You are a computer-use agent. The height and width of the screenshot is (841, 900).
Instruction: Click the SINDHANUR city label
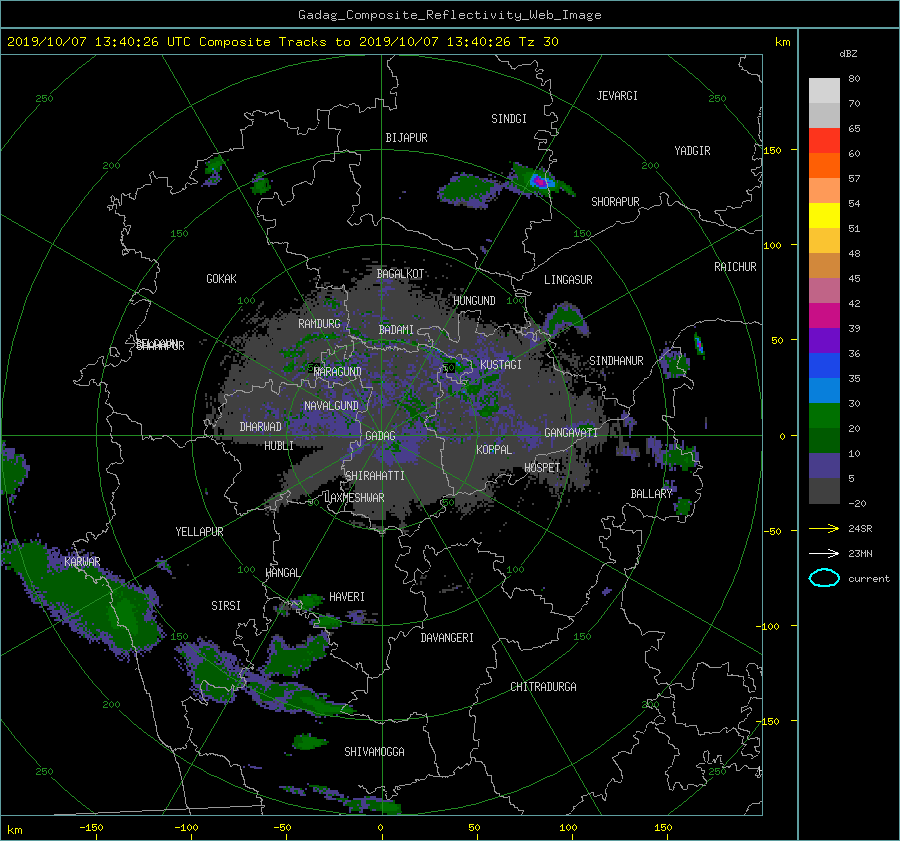(616, 361)
